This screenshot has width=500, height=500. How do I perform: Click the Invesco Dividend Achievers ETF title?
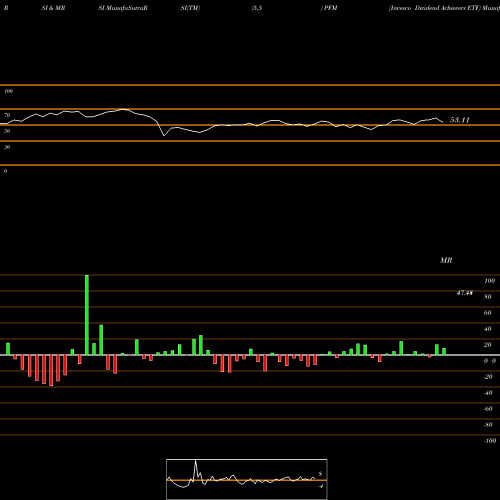click(435, 8)
